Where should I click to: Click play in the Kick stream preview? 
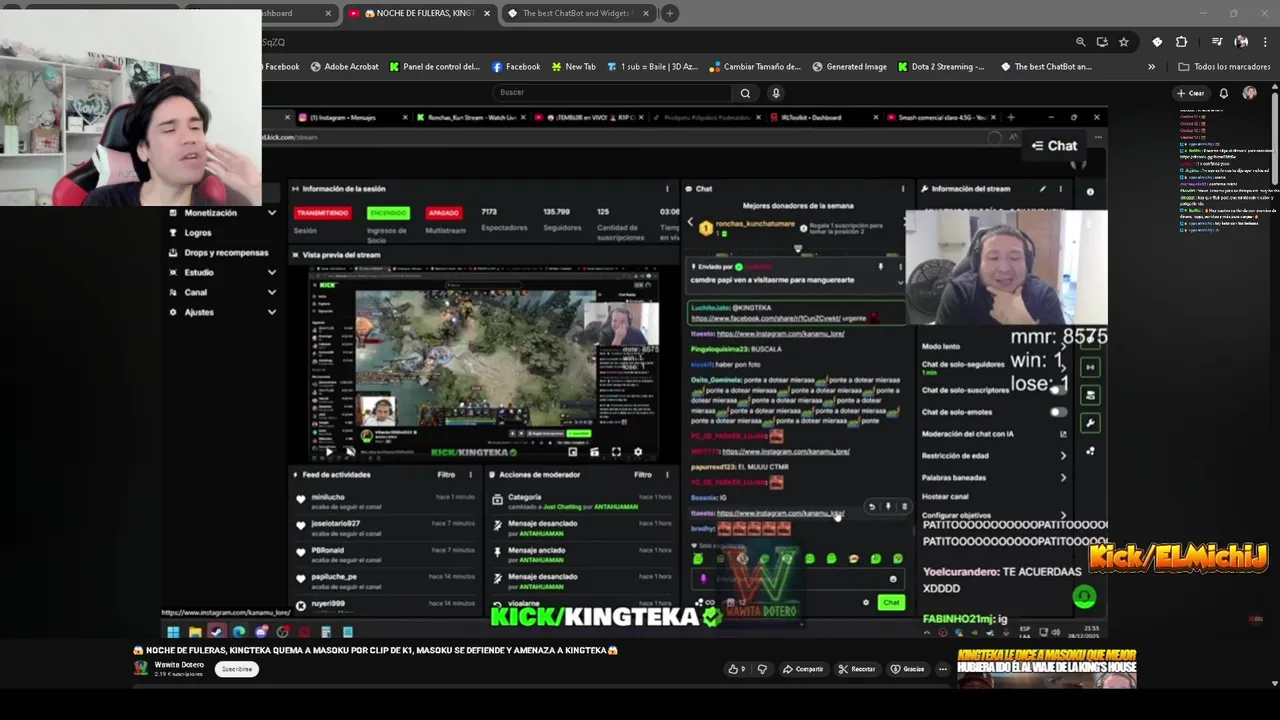coord(329,452)
